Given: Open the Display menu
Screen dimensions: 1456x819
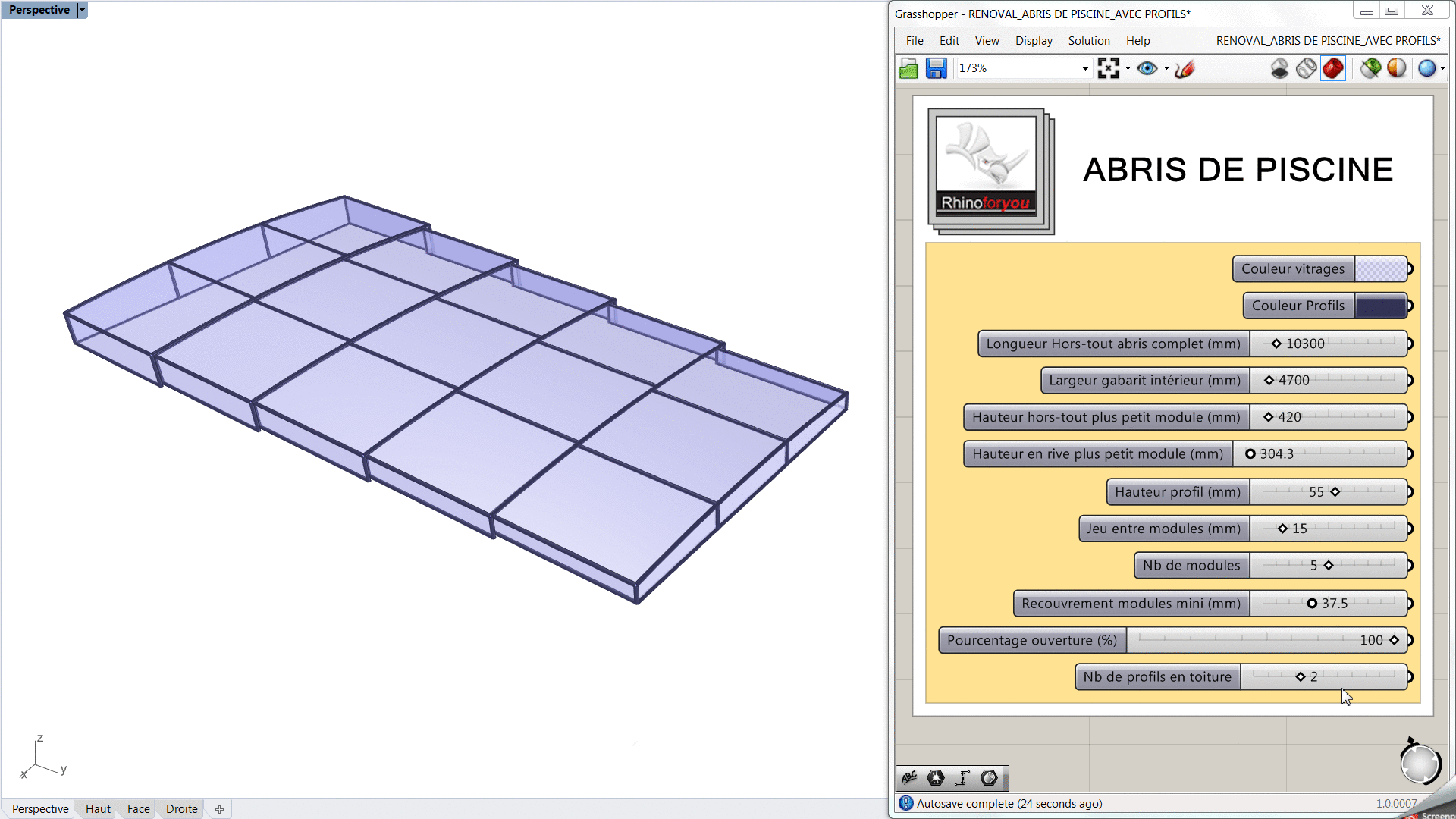Looking at the screenshot, I should 1034,41.
